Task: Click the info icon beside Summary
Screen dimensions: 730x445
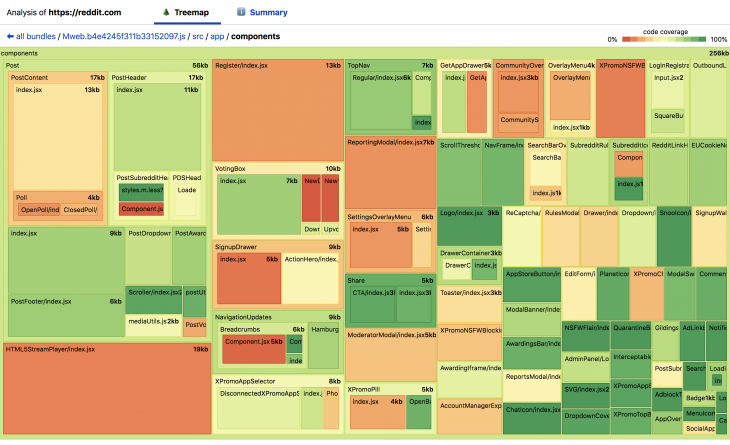Action: [241, 12]
